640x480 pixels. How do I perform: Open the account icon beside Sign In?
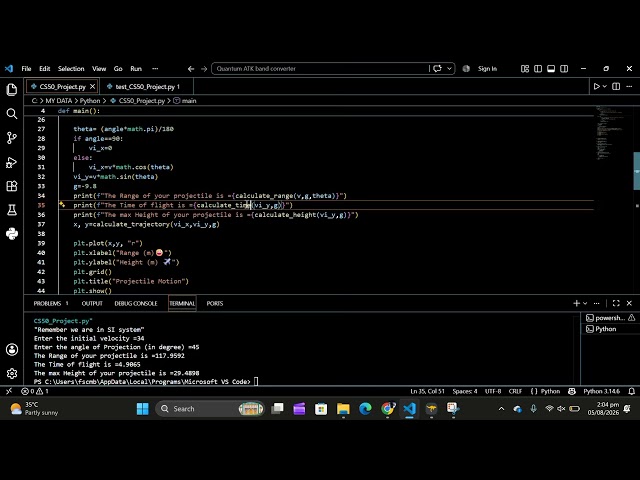pos(466,69)
